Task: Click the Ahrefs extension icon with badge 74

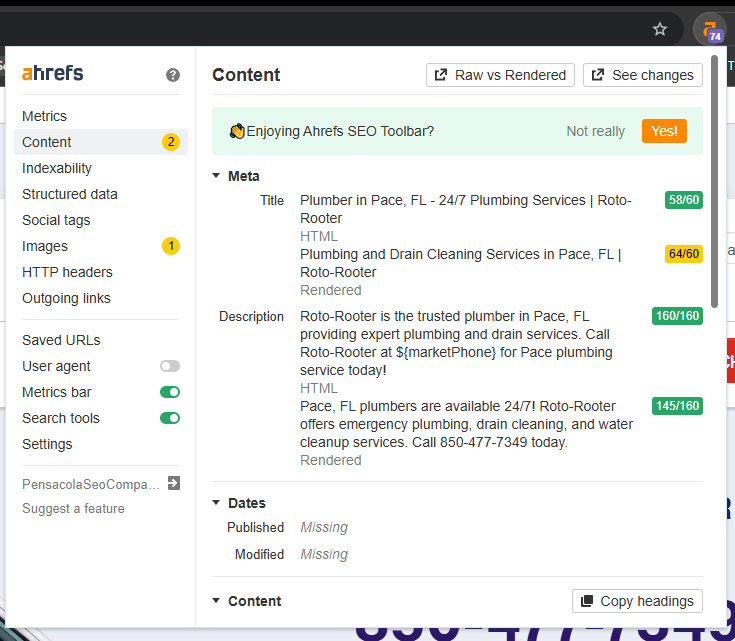Action: [710, 30]
